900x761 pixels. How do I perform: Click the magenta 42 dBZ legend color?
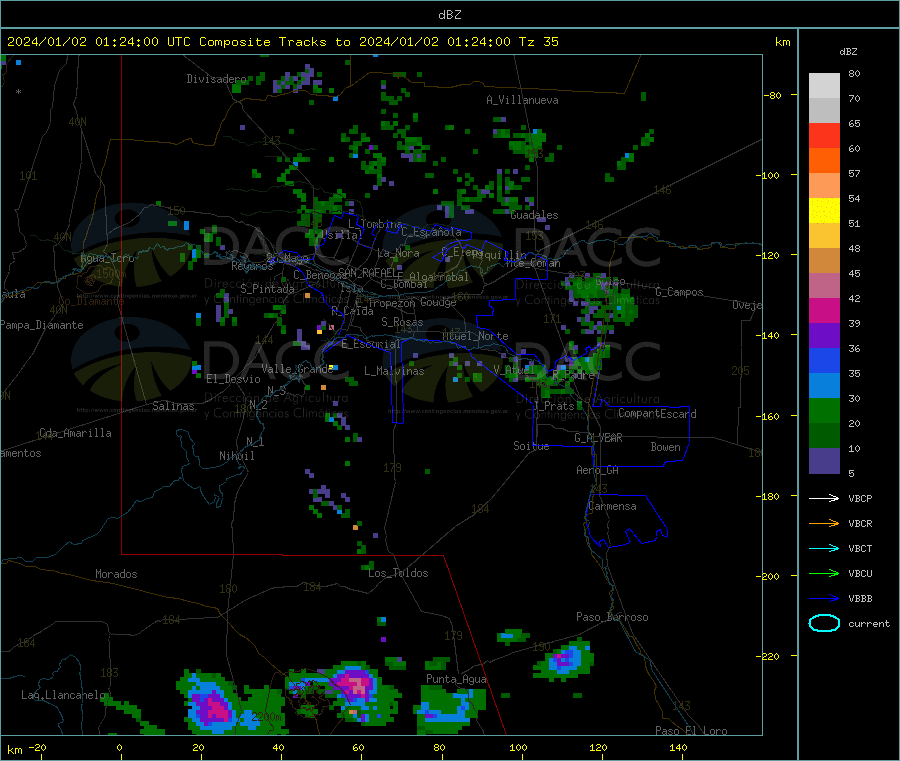pos(824,310)
